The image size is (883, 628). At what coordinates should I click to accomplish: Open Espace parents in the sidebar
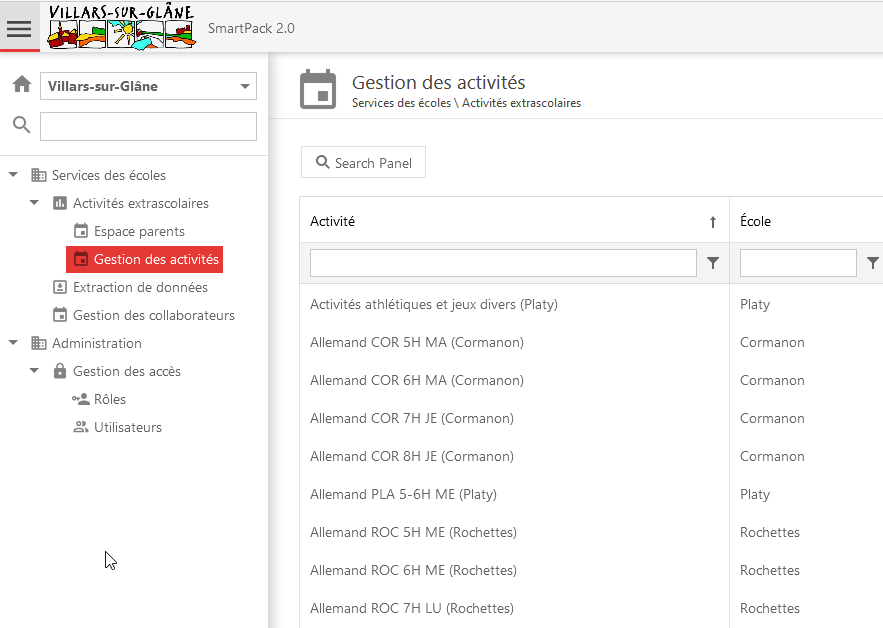(x=139, y=231)
